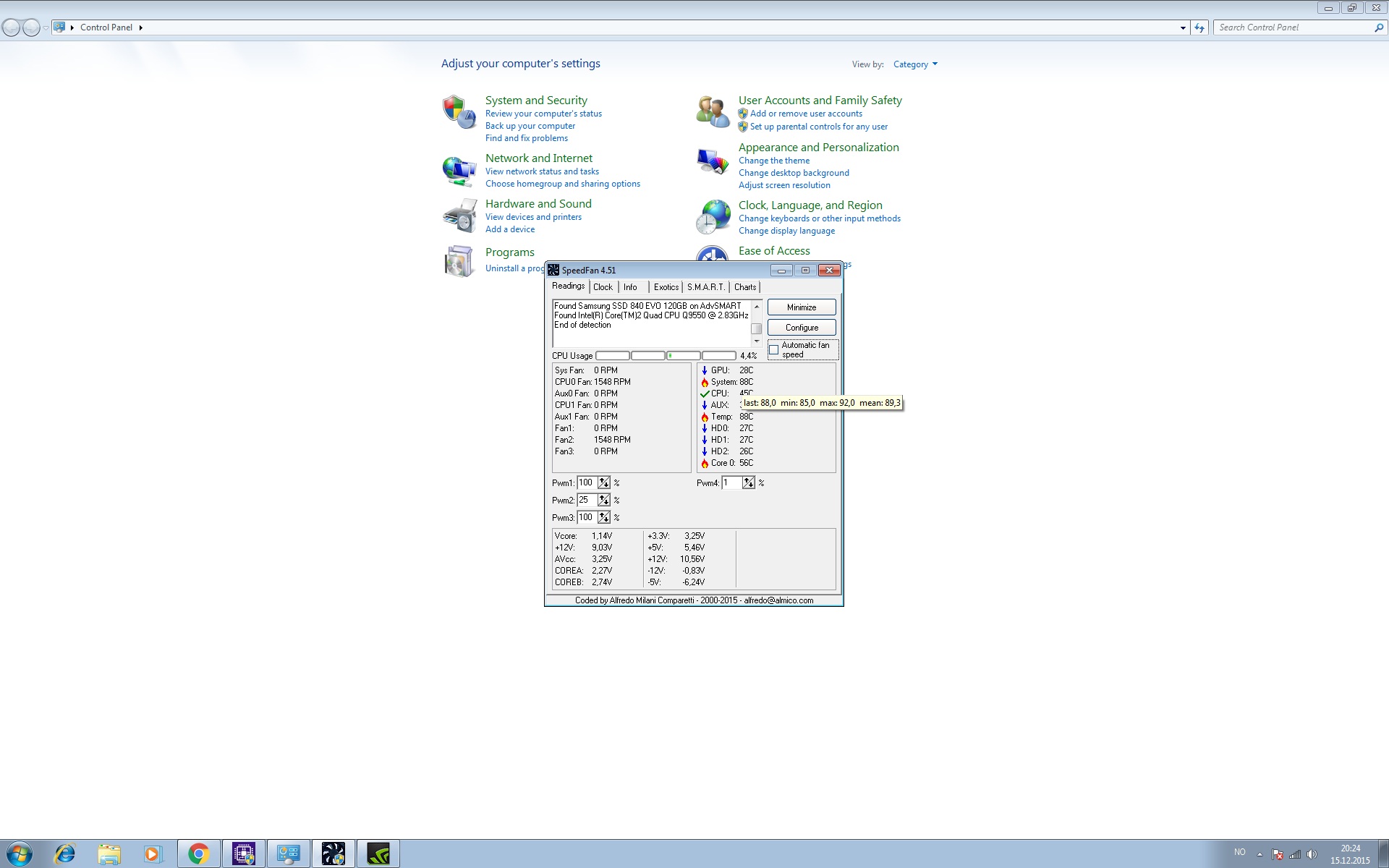The image size is (1389, 868).
Task: Click the SpeedFan log scrollbar thumb
Action: click(x=757, y=328)
